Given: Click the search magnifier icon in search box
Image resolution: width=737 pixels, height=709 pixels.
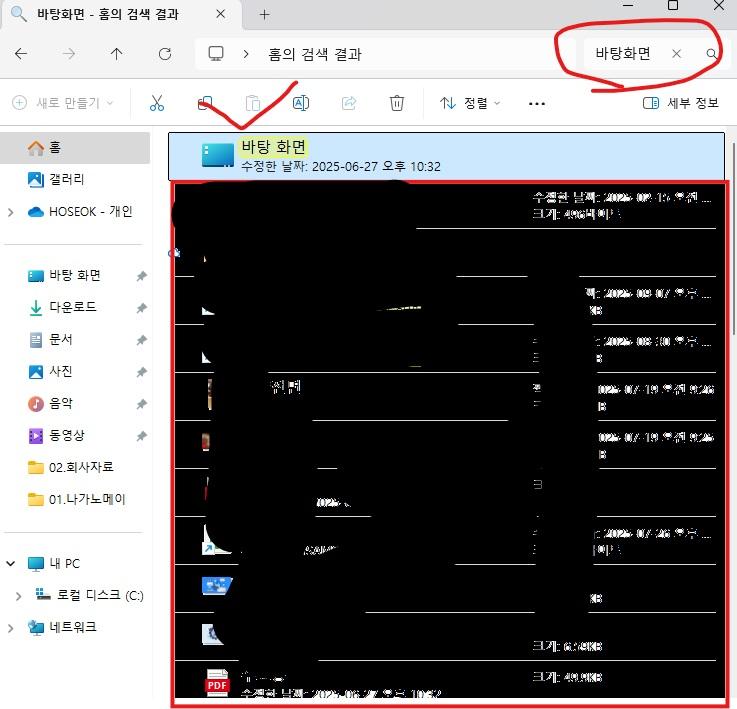Looking at the screenshot, I should (711, 54).
